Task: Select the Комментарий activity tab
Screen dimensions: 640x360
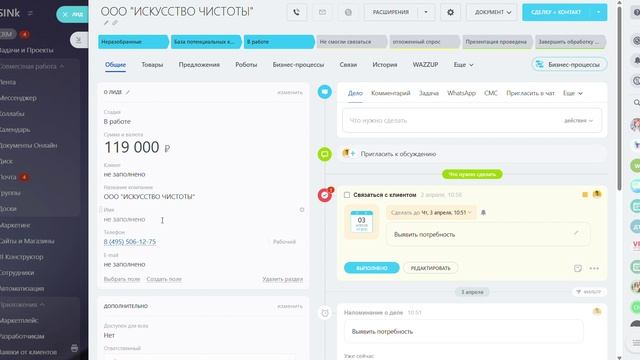Action: click(391, 93)
